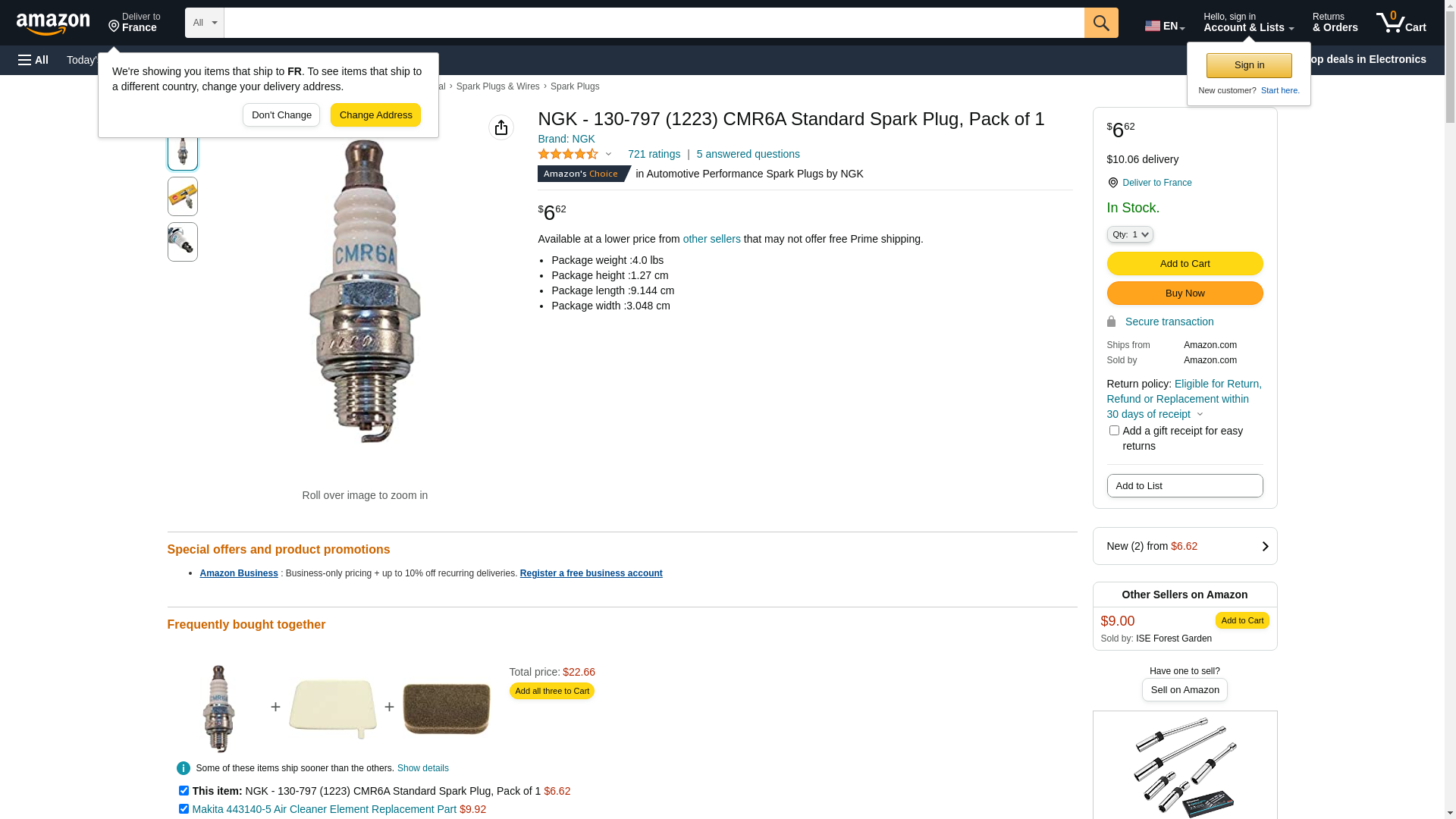
Task: Click the share icon on product image
Action: tap(501, 127)
